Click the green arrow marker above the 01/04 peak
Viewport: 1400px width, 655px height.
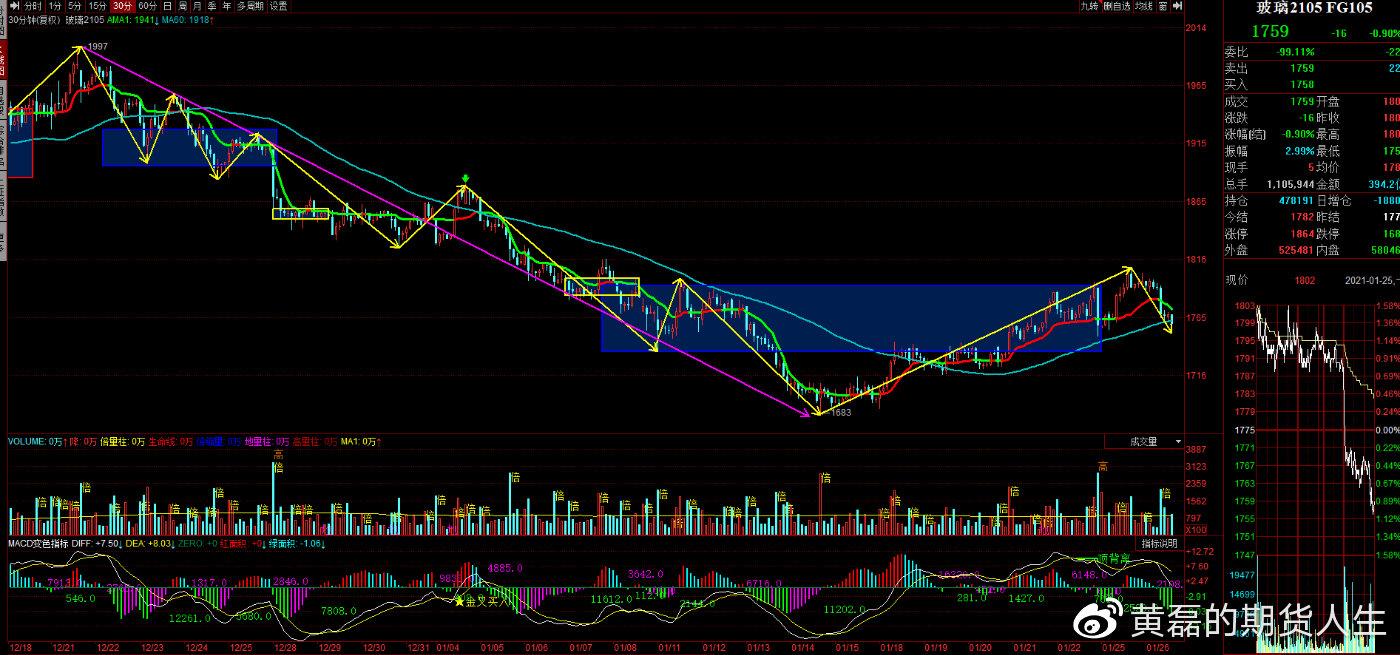(465, 181)
